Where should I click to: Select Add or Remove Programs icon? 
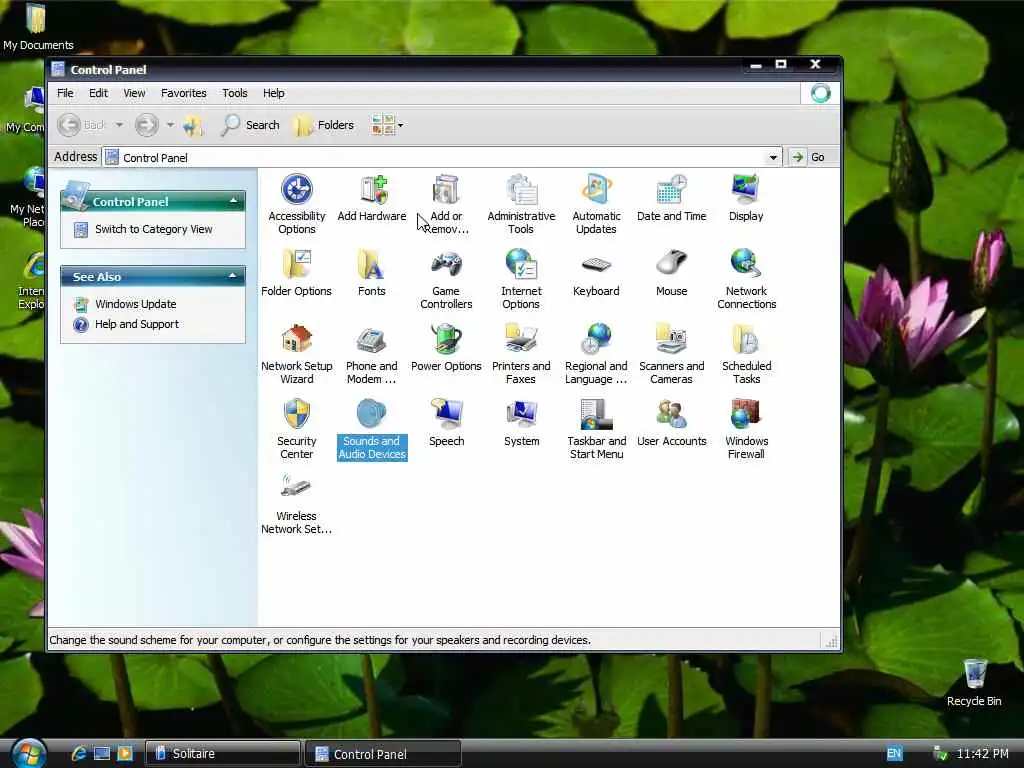(446, 204)
